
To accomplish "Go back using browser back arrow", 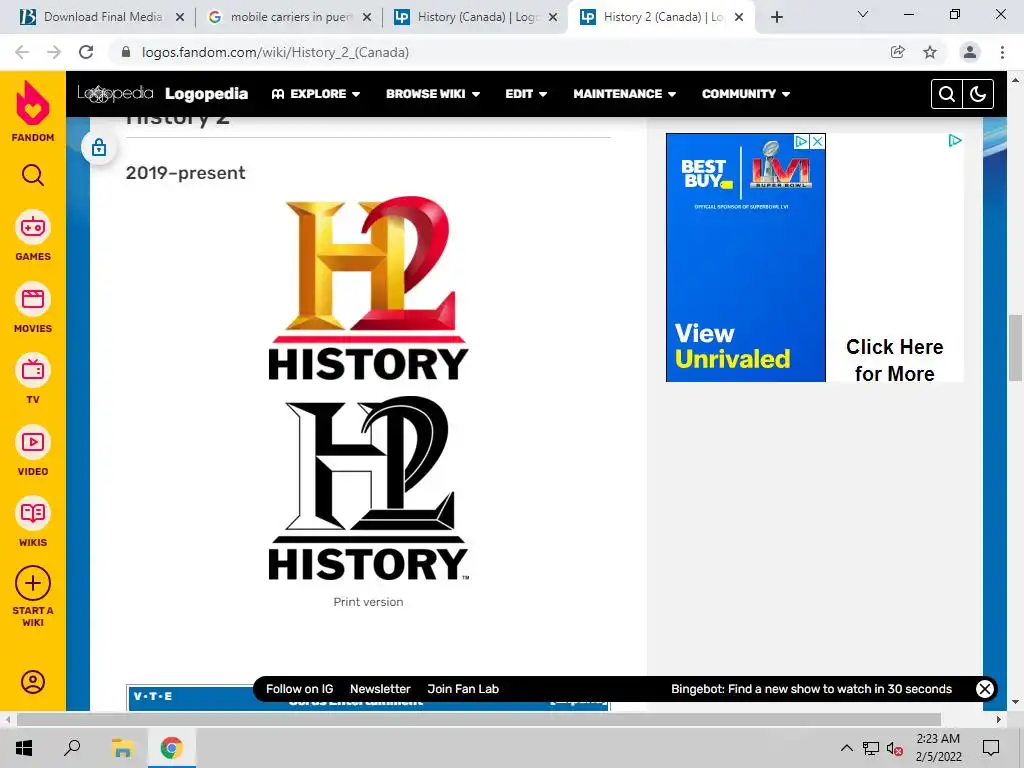I will (22, 52).
